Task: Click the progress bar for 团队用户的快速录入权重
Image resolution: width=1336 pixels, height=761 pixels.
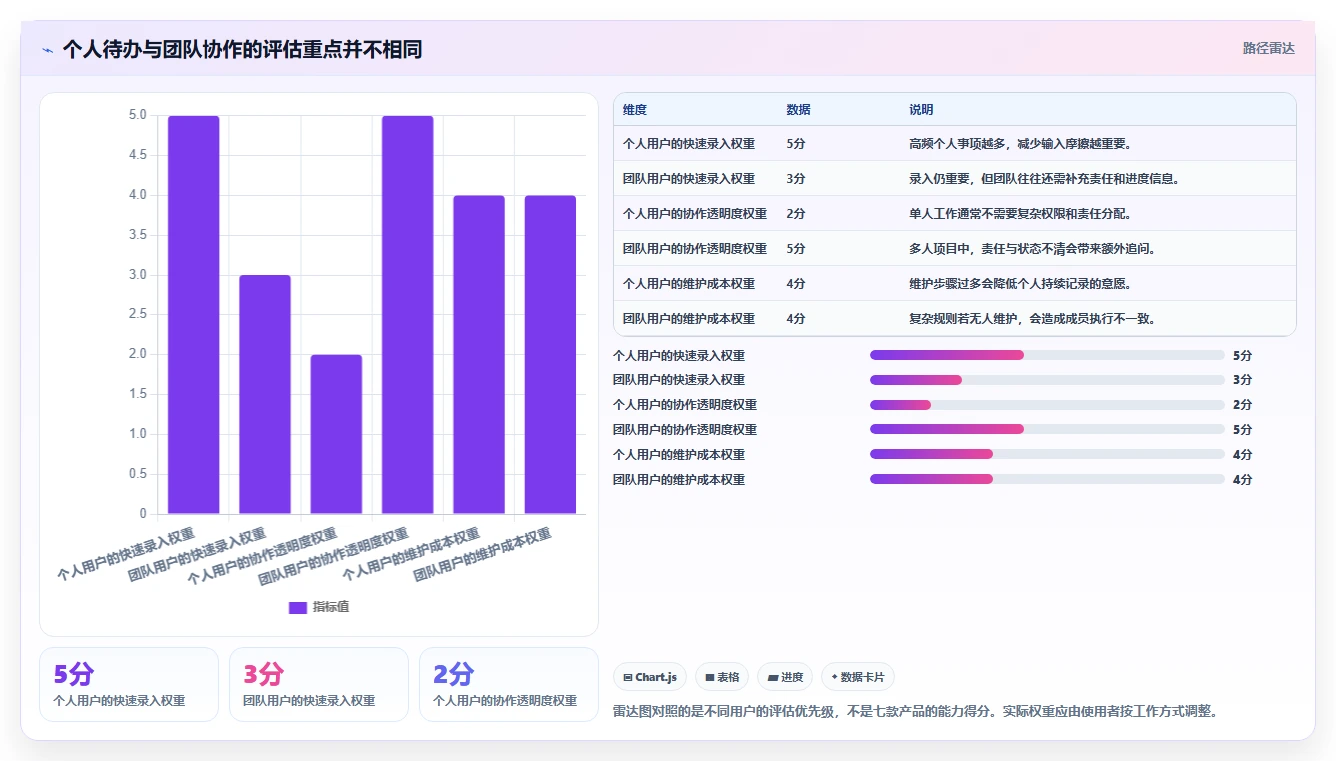Action: click(x=1047, y=380)
